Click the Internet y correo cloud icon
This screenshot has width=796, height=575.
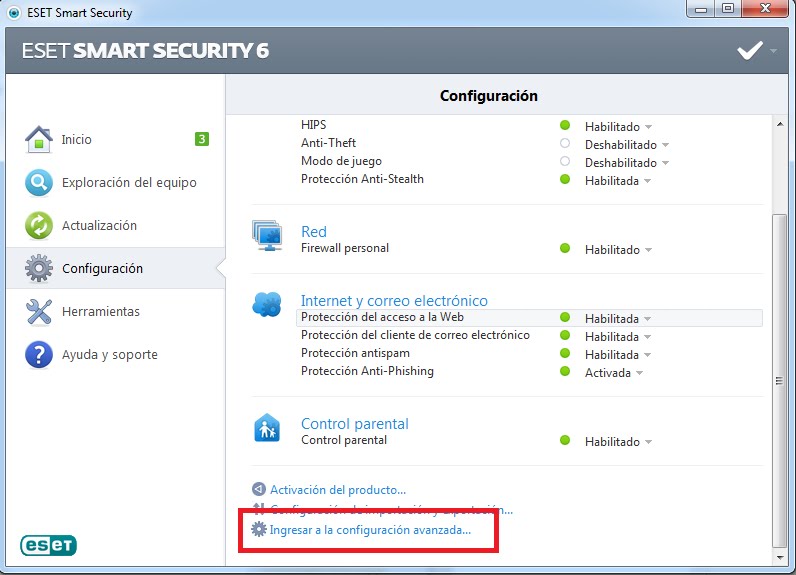(267, 305)
